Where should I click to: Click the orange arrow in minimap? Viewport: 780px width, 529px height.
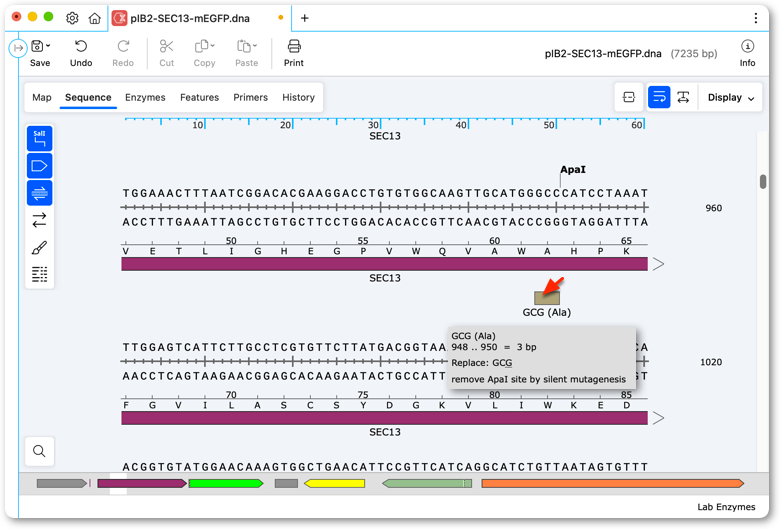pos(613,483)
